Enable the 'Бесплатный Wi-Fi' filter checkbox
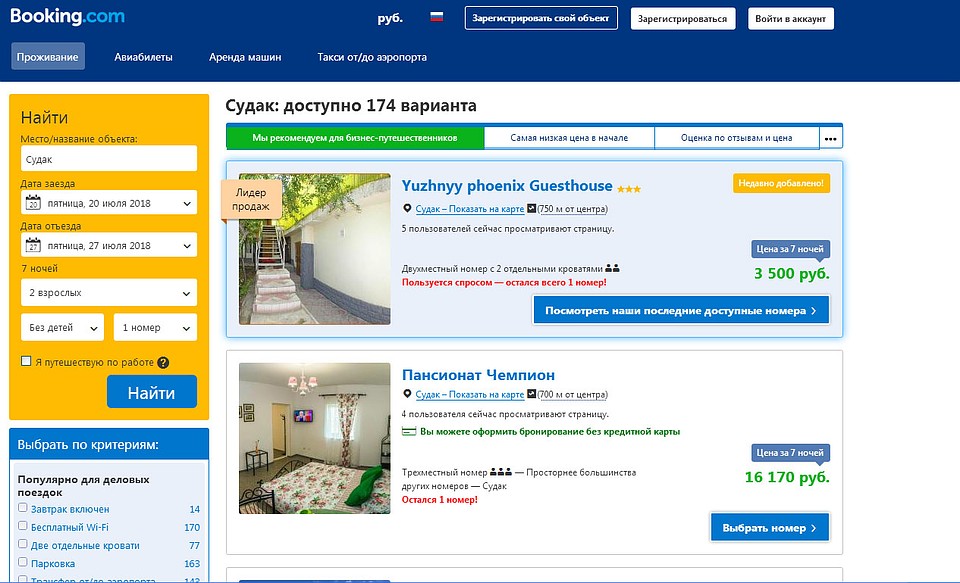Viewport: 960px width, 583px height. pos(23,525)
